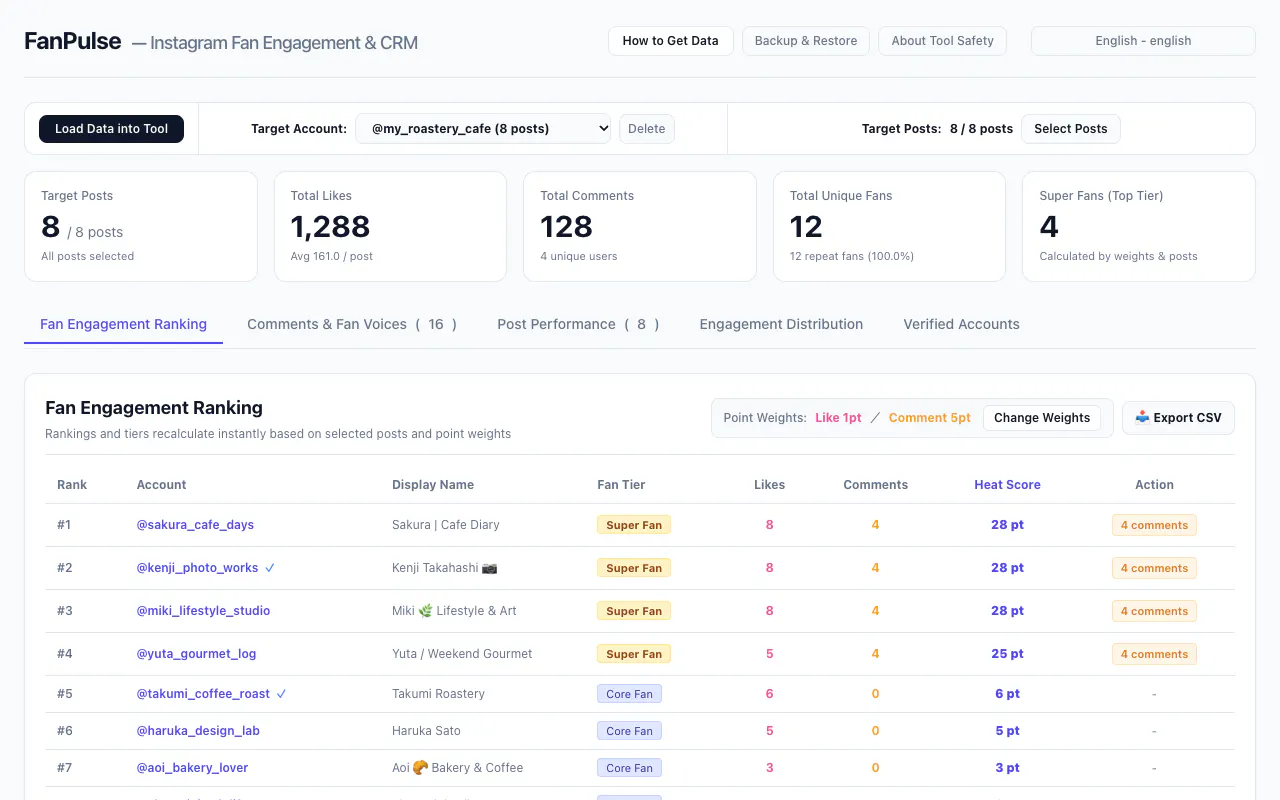1280x800 pixels.
Task: Open How to Get Data
Action: (670, 41)
